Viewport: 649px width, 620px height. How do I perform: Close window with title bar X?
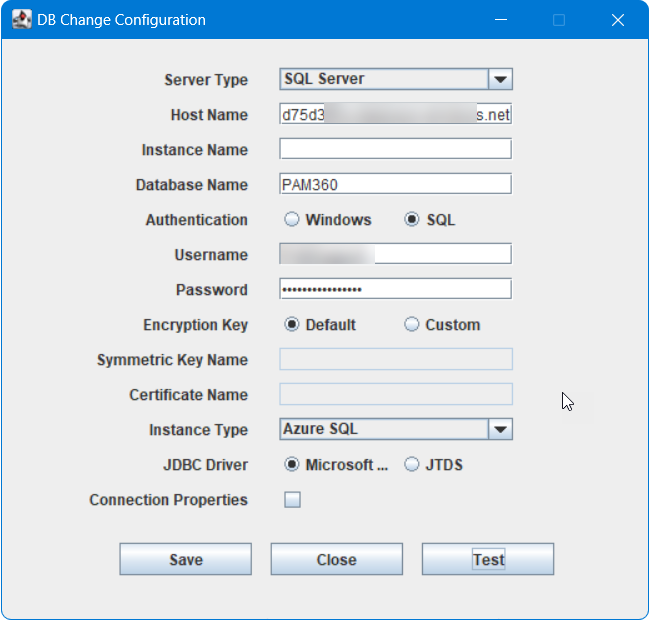click(x=618, y=20)
